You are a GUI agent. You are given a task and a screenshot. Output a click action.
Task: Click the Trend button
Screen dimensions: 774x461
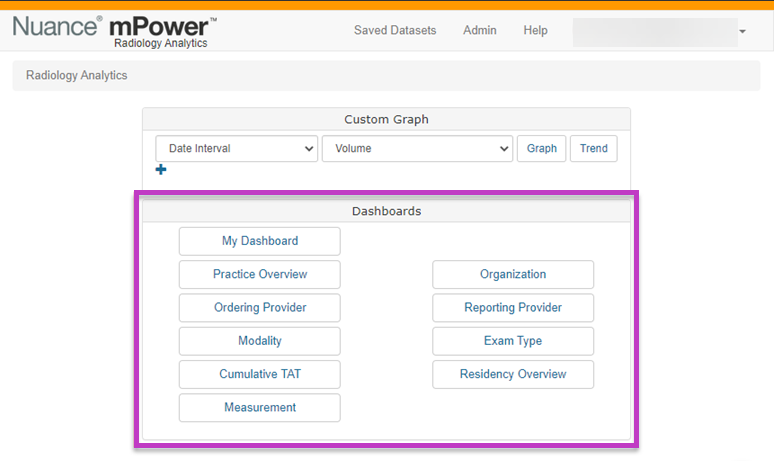coord(593,149)
